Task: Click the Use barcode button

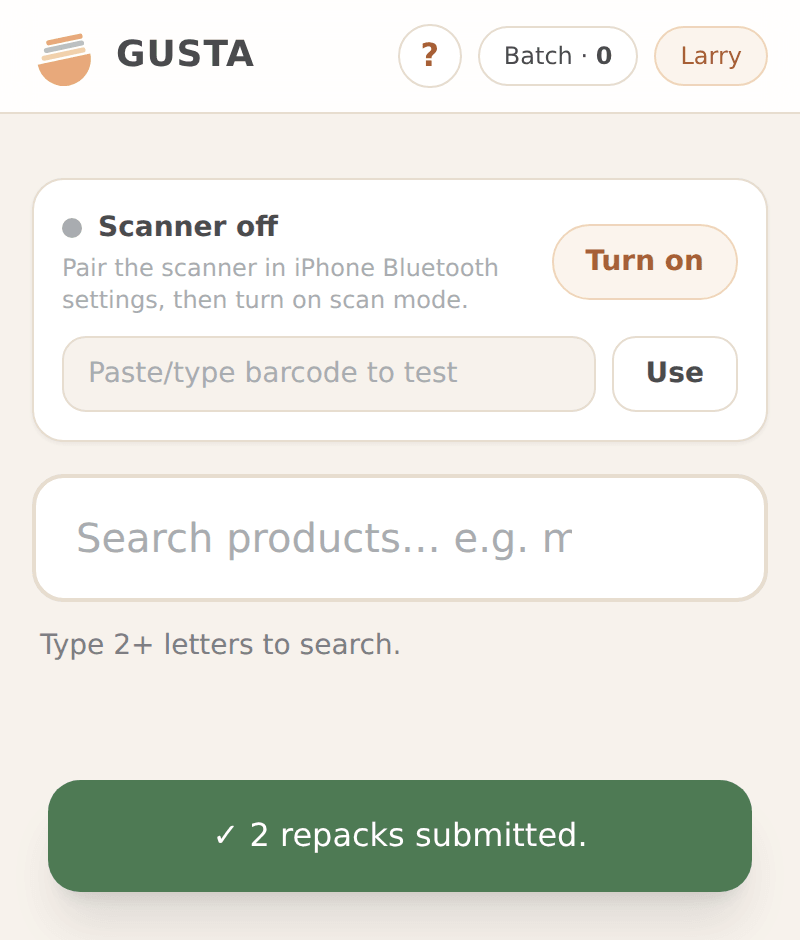Action: (x=675, y=373)
